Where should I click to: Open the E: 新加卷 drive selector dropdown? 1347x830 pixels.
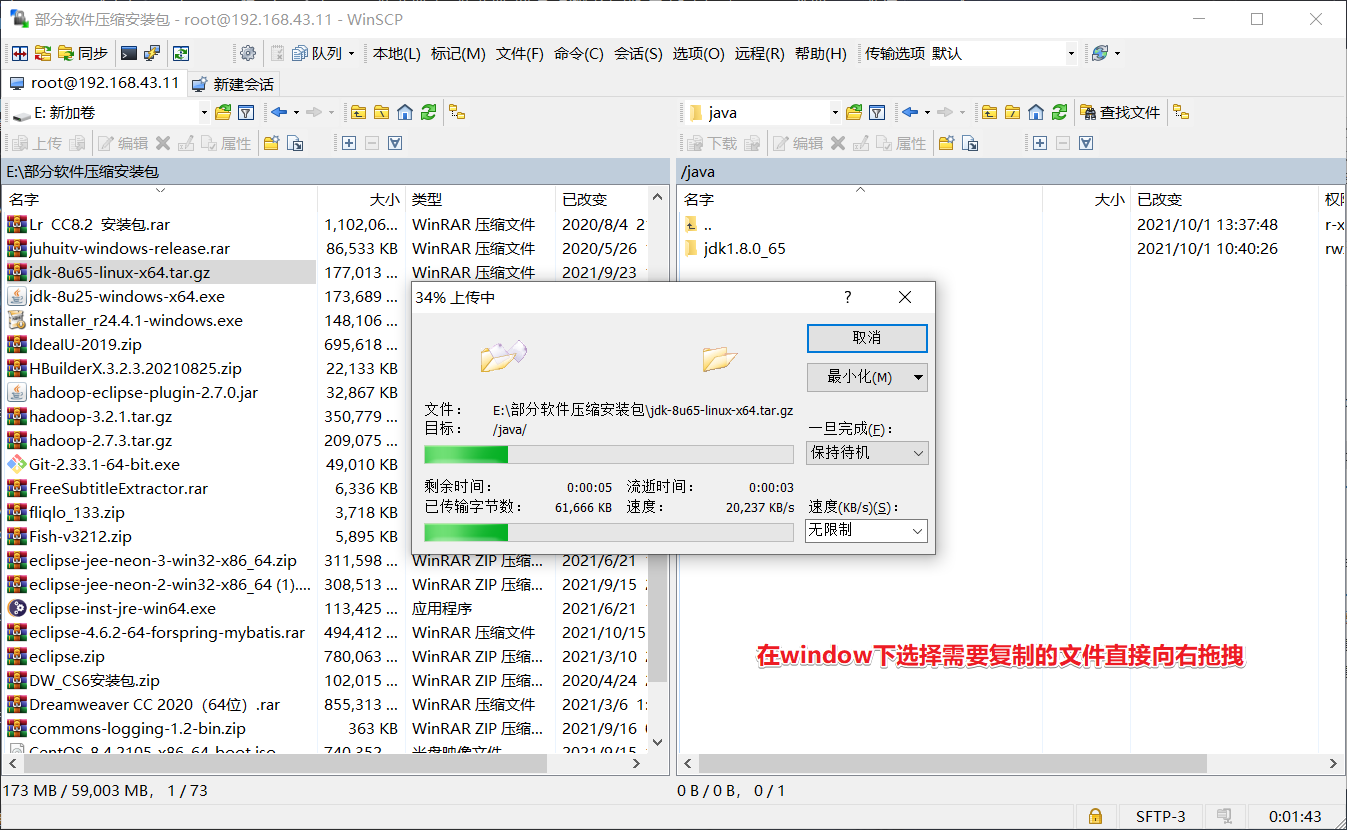coord(204,112)
